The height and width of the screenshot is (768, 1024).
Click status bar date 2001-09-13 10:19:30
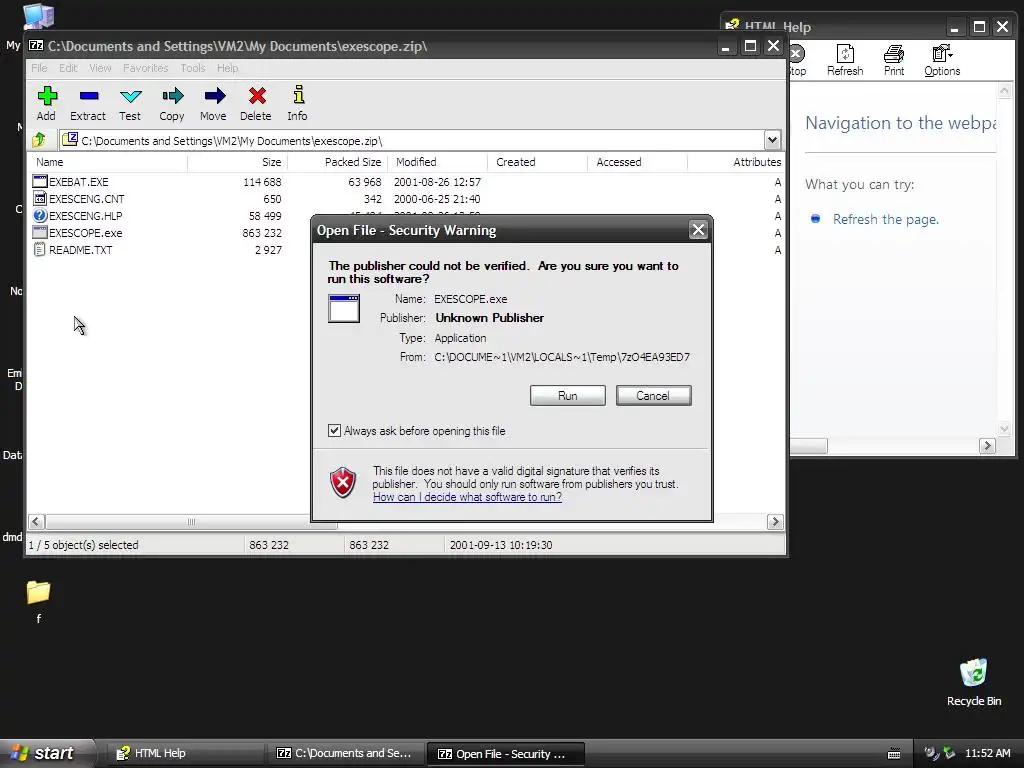click(501, 545)
